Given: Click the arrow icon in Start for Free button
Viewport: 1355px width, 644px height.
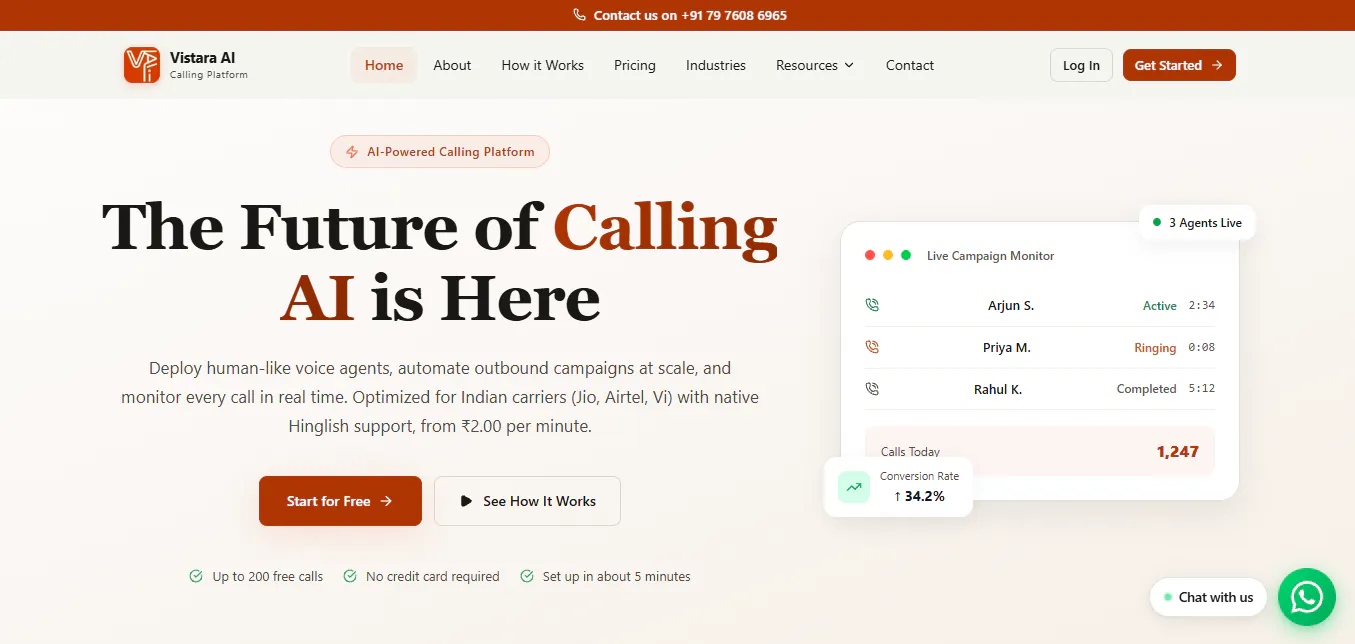Looking at the screenshot, I should click(x=386, y=501).
